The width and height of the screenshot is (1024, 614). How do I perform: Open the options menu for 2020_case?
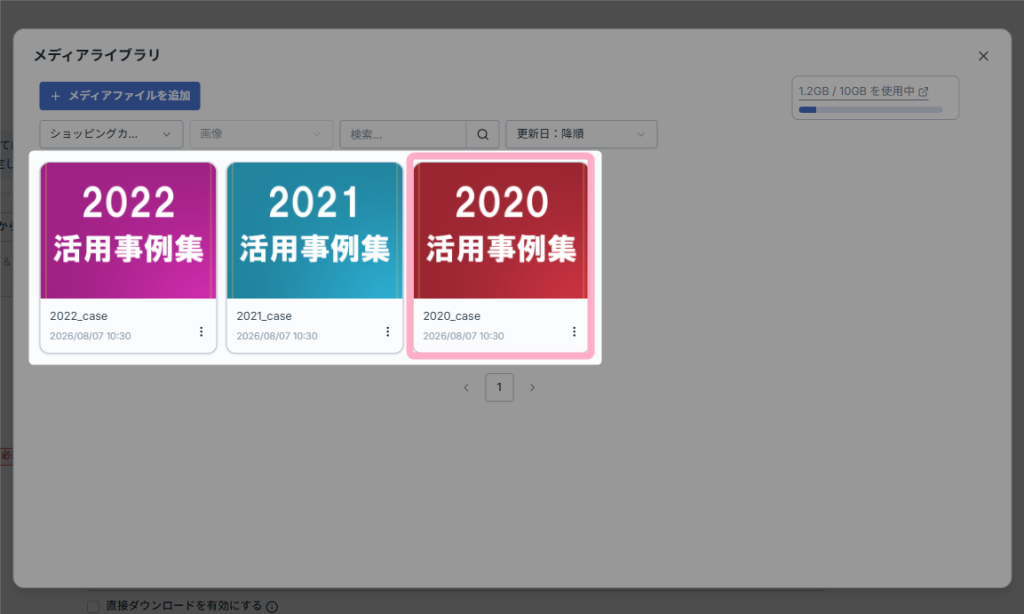click(x=574, y=332)
